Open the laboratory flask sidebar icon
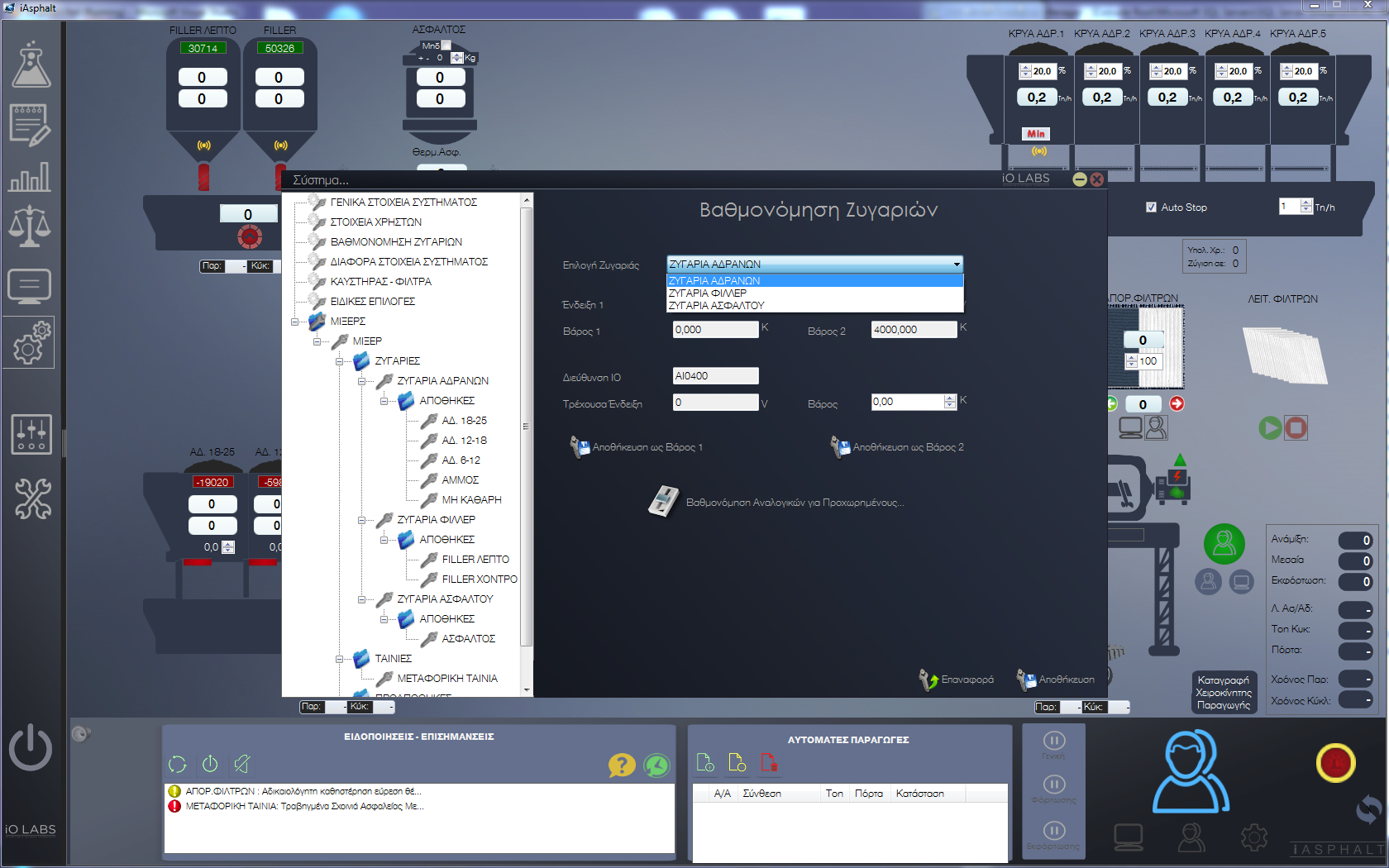 [x=31, y=65]
